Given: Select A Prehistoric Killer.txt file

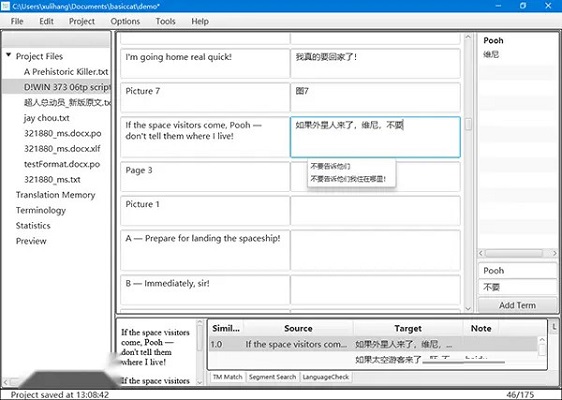Looking at the screenshot, I should click(x=66, y=72).
